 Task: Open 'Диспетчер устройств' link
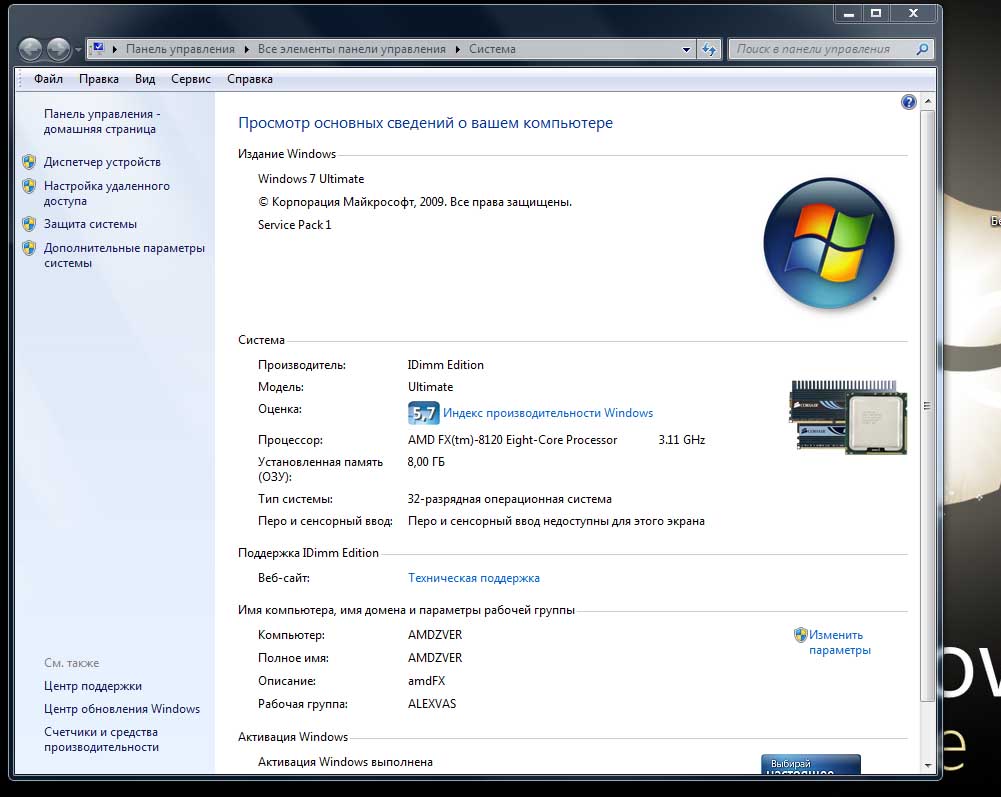point(102,162)
